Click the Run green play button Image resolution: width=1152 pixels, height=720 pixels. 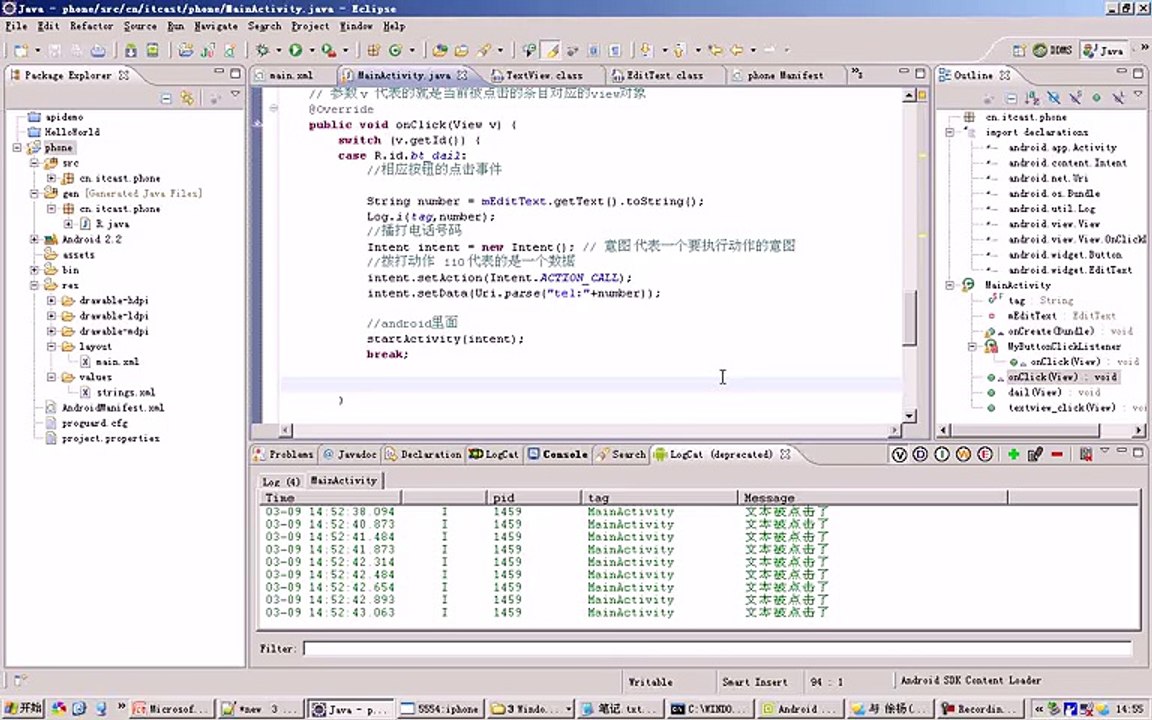click(x=295, y=50)
